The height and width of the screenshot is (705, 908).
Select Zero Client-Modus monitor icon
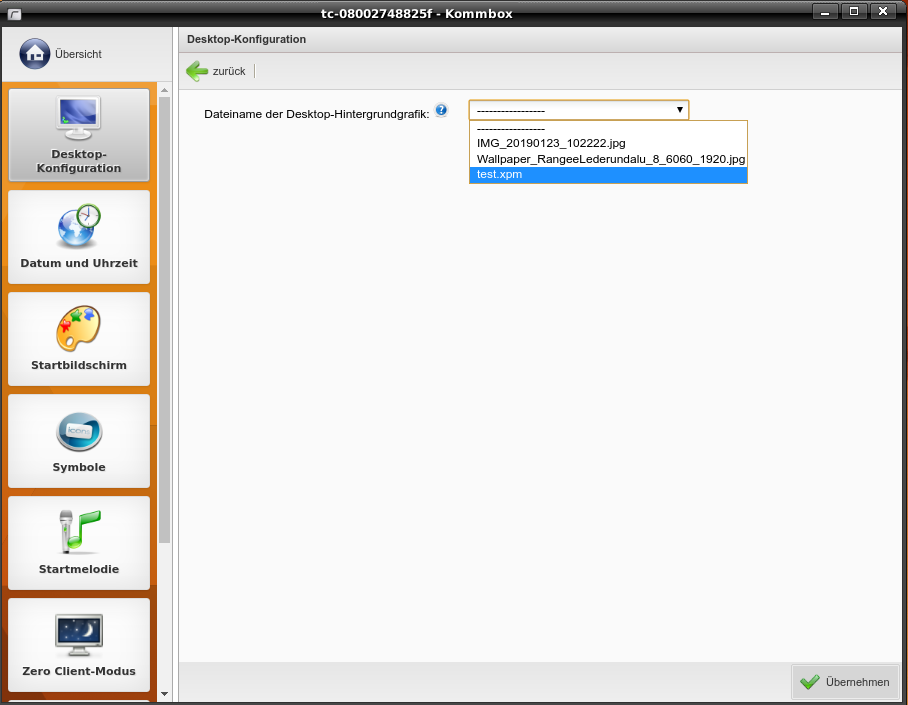pyautogui.click(x=79, y=634)
